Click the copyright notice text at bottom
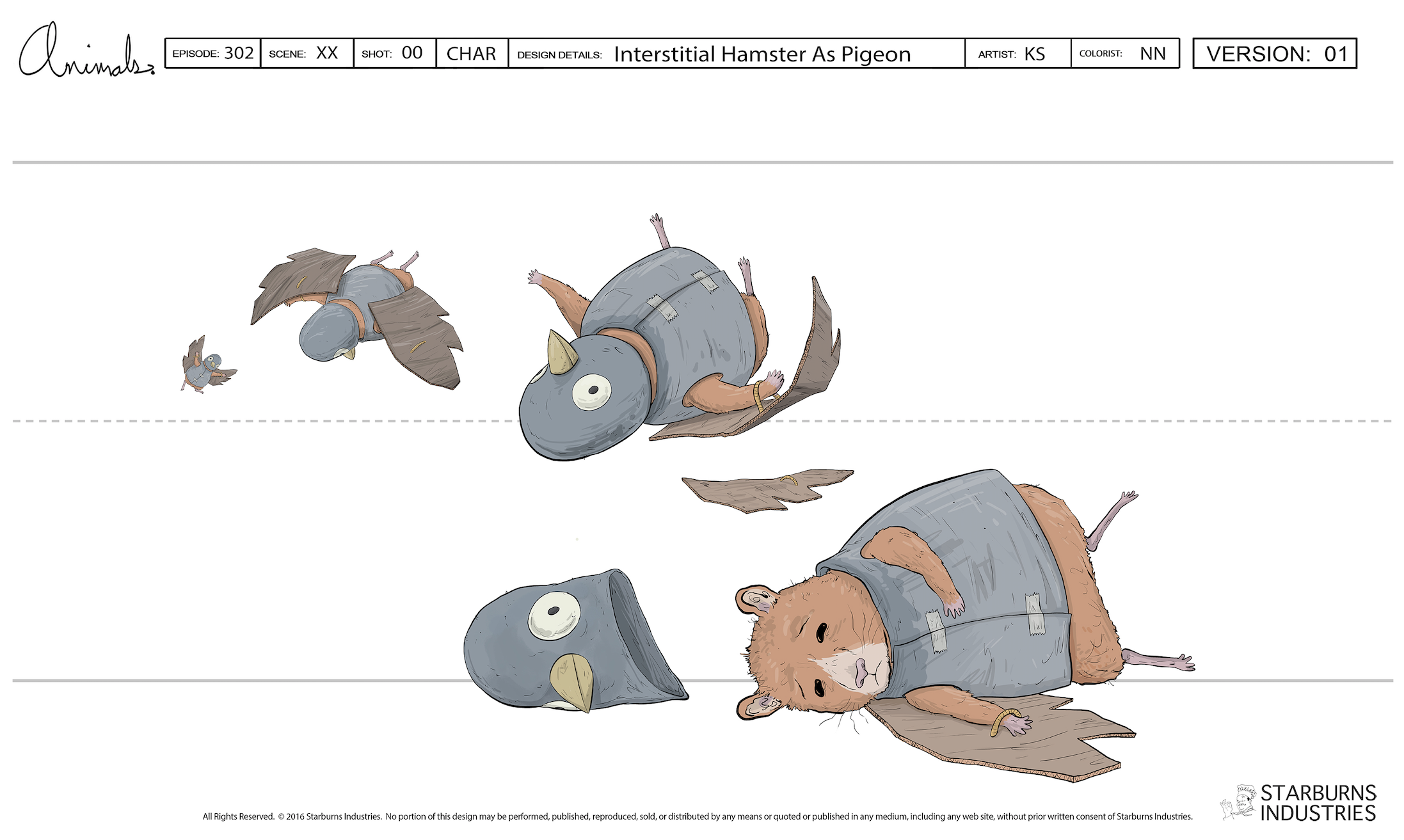Image resolution: width=1404 pixels, height=840 pixels. click(x=698, y=816)
